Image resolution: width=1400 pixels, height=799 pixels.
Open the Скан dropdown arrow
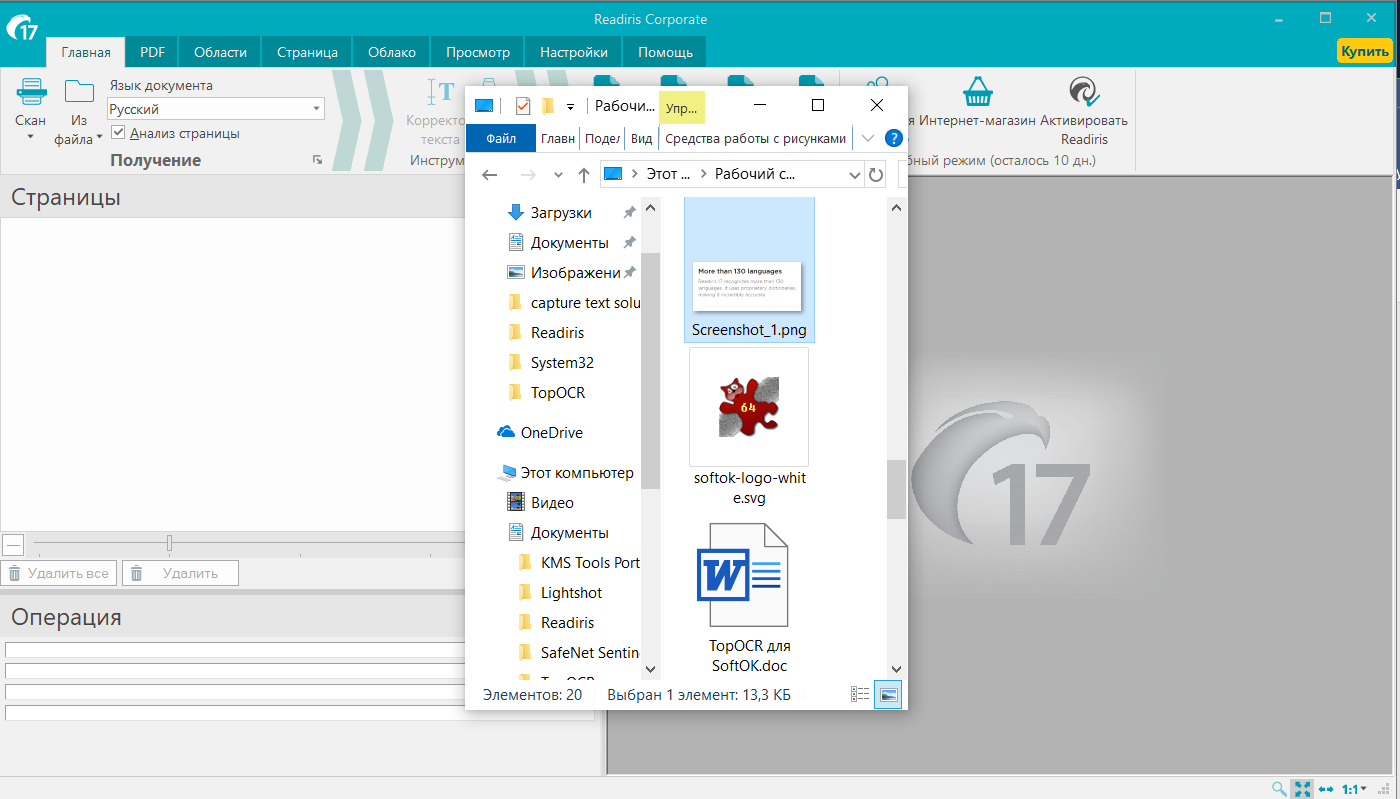coord(31,138)
